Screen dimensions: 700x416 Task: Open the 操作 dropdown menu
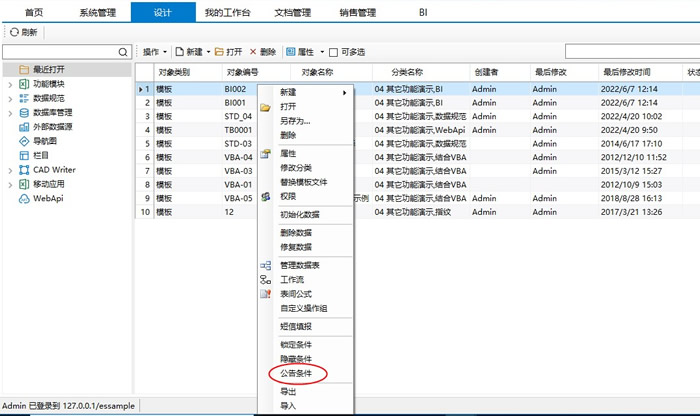(x=154, y=51)
